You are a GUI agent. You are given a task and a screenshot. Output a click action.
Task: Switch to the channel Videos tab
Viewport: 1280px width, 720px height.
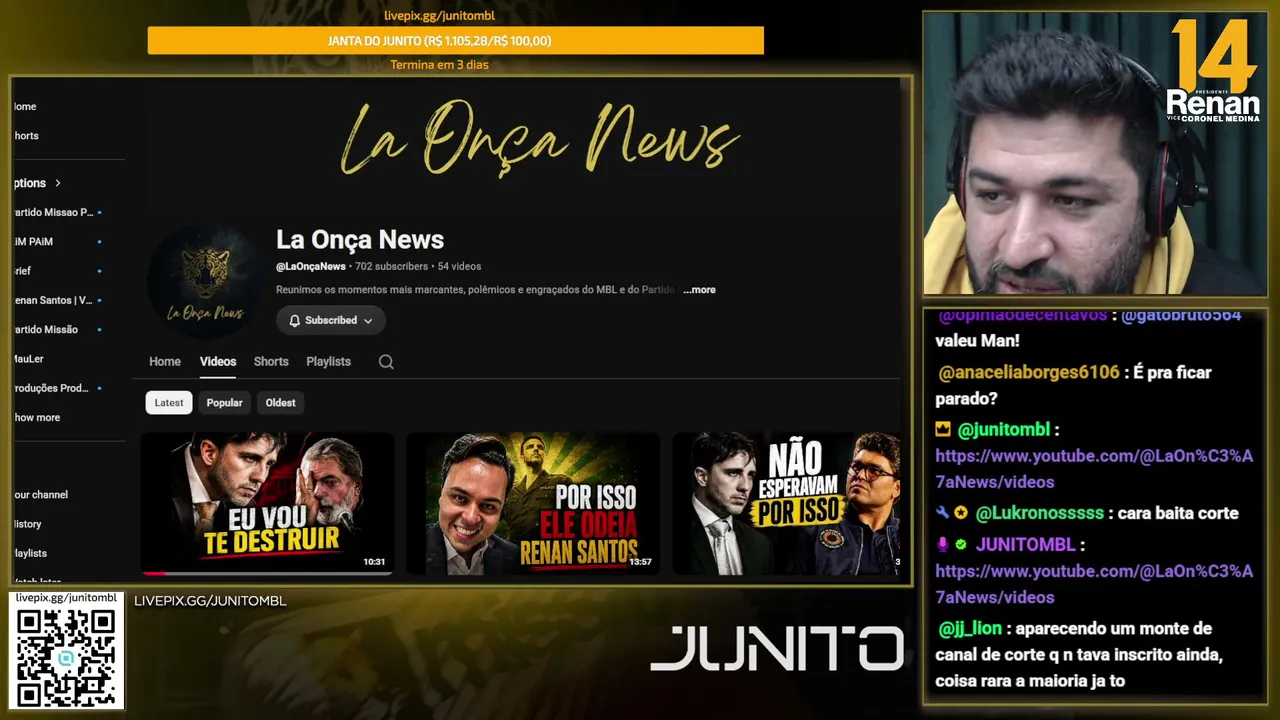218,362
